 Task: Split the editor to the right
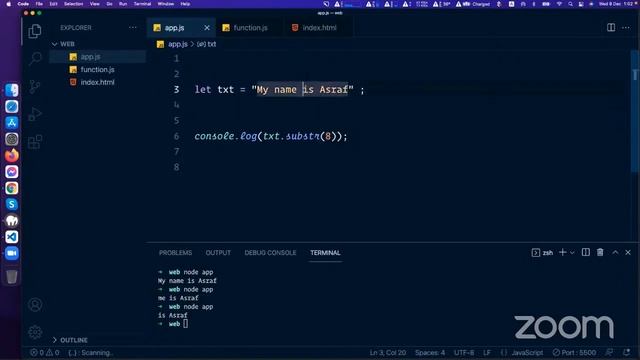[x=611, y=27]
